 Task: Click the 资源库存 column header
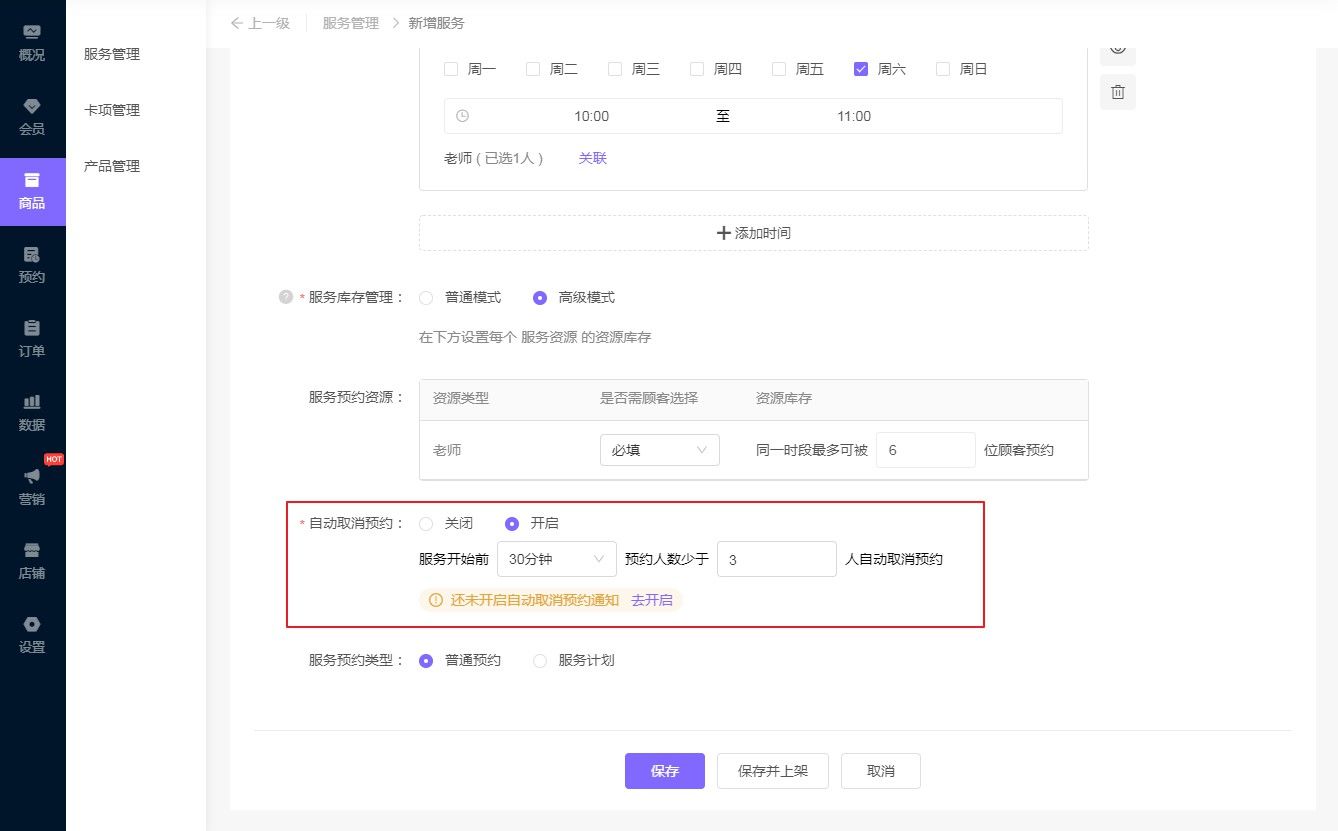pos(784,398)
